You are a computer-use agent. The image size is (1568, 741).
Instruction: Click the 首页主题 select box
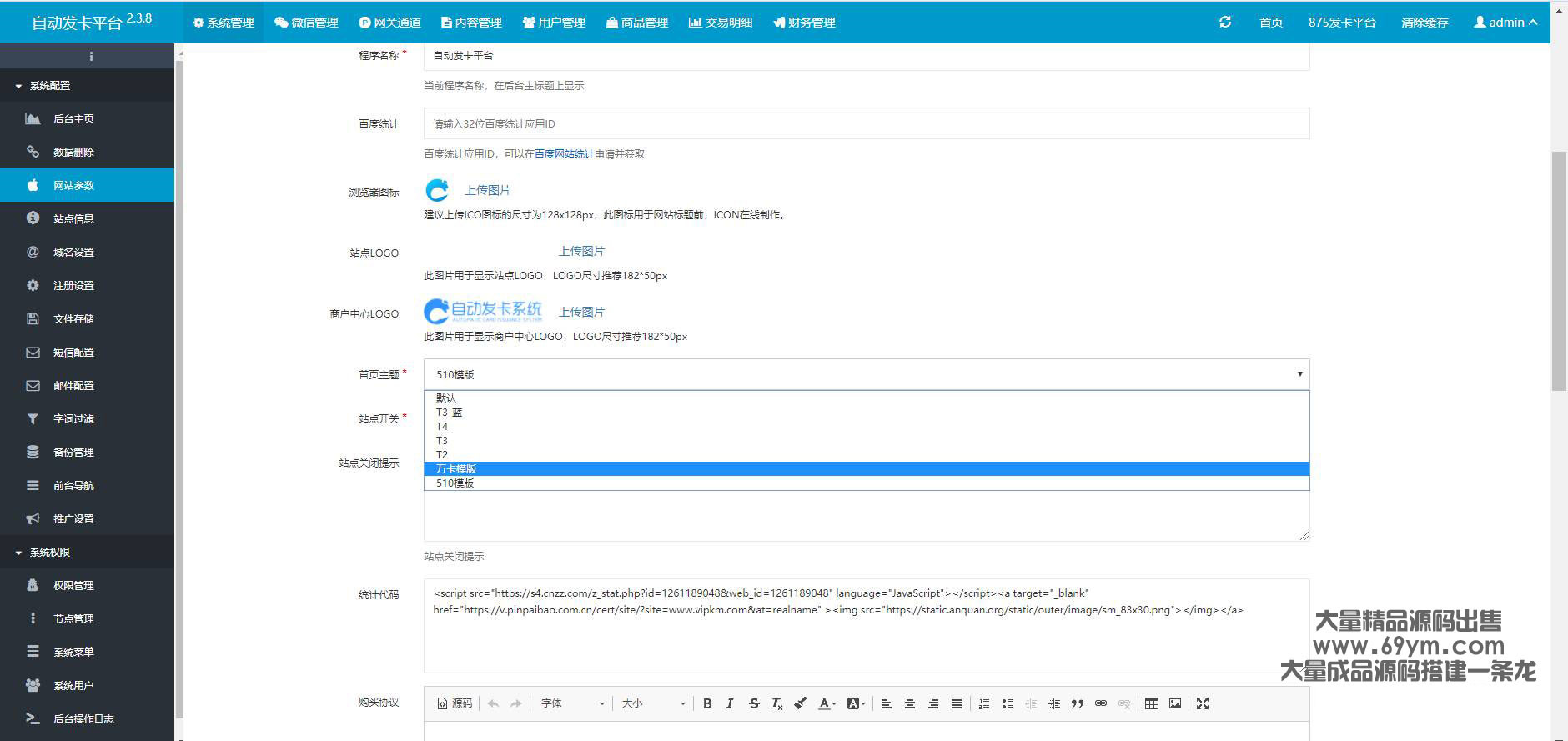coord(867,374)
